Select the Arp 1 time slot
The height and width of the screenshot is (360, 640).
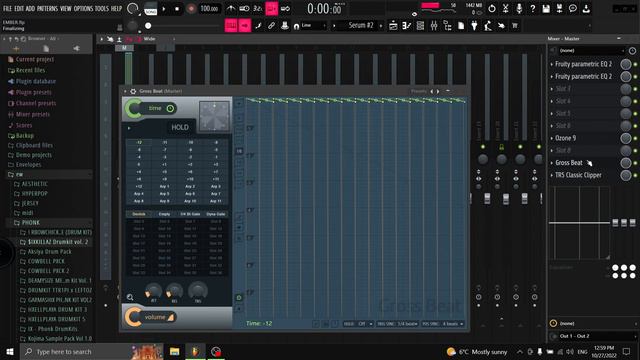(164, 186)
